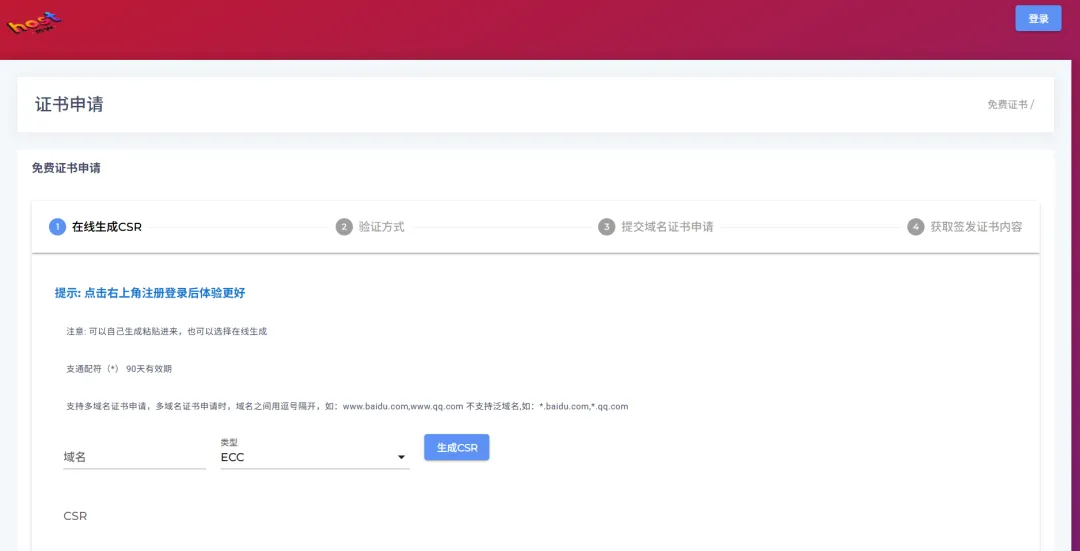The width and height of the screenshot is (1080, 551).
Task: Click the 证书申请 page title
Action: pos(69,104)
